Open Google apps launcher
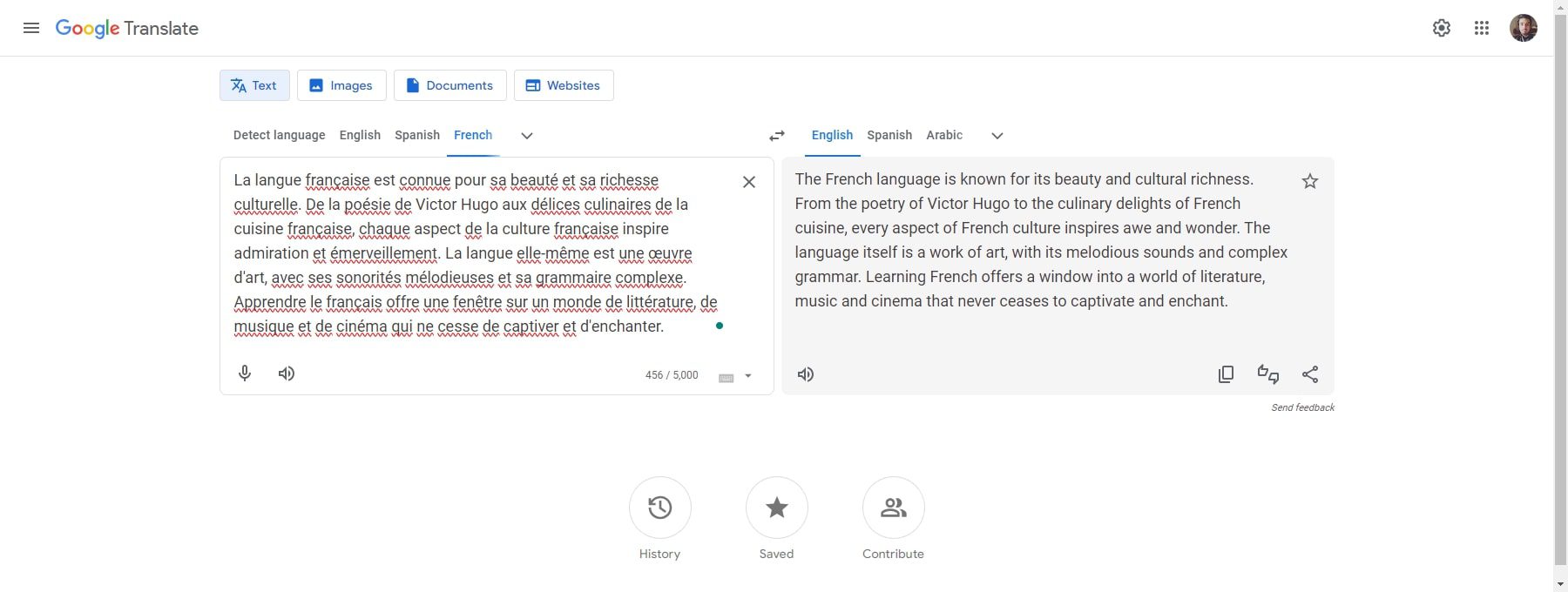The width and height of the screenshot is (1568, 592). [x=1481, y=28]
